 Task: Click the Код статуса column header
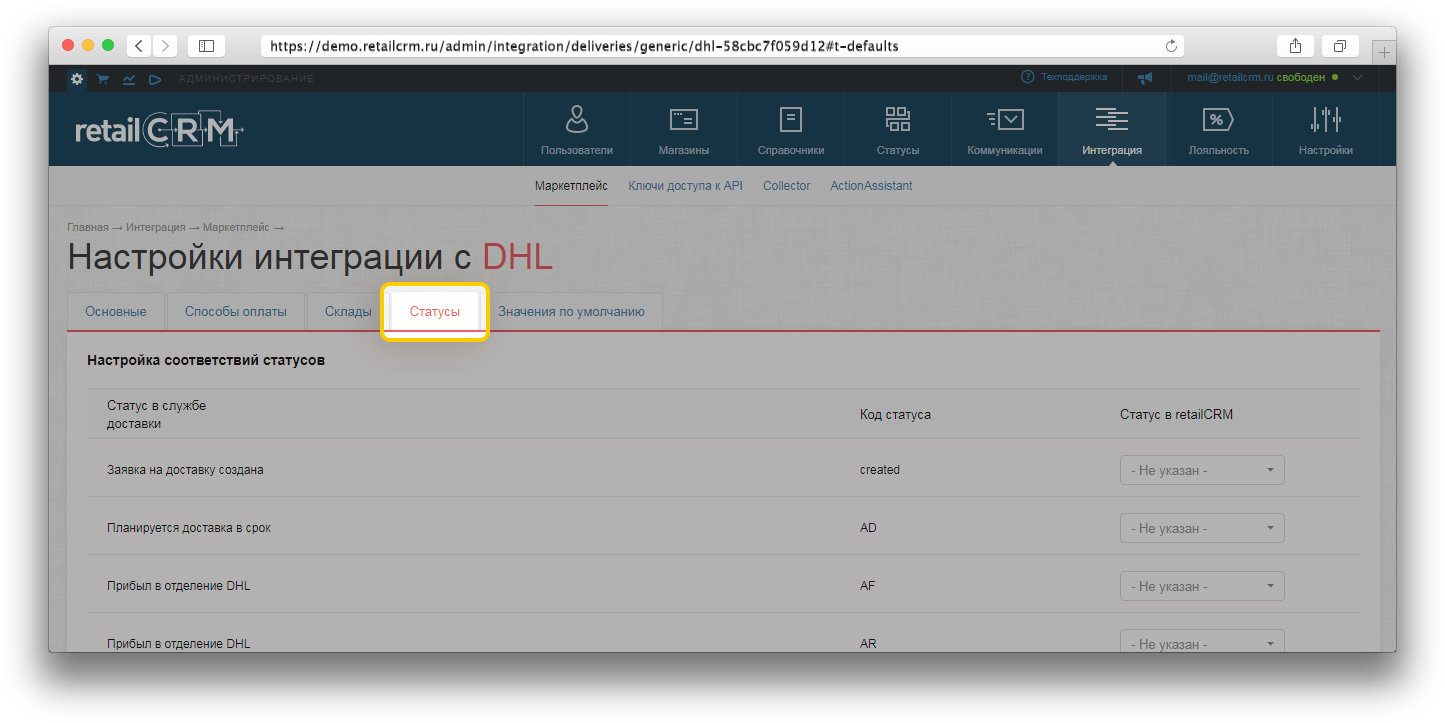(x=895, y=414)
